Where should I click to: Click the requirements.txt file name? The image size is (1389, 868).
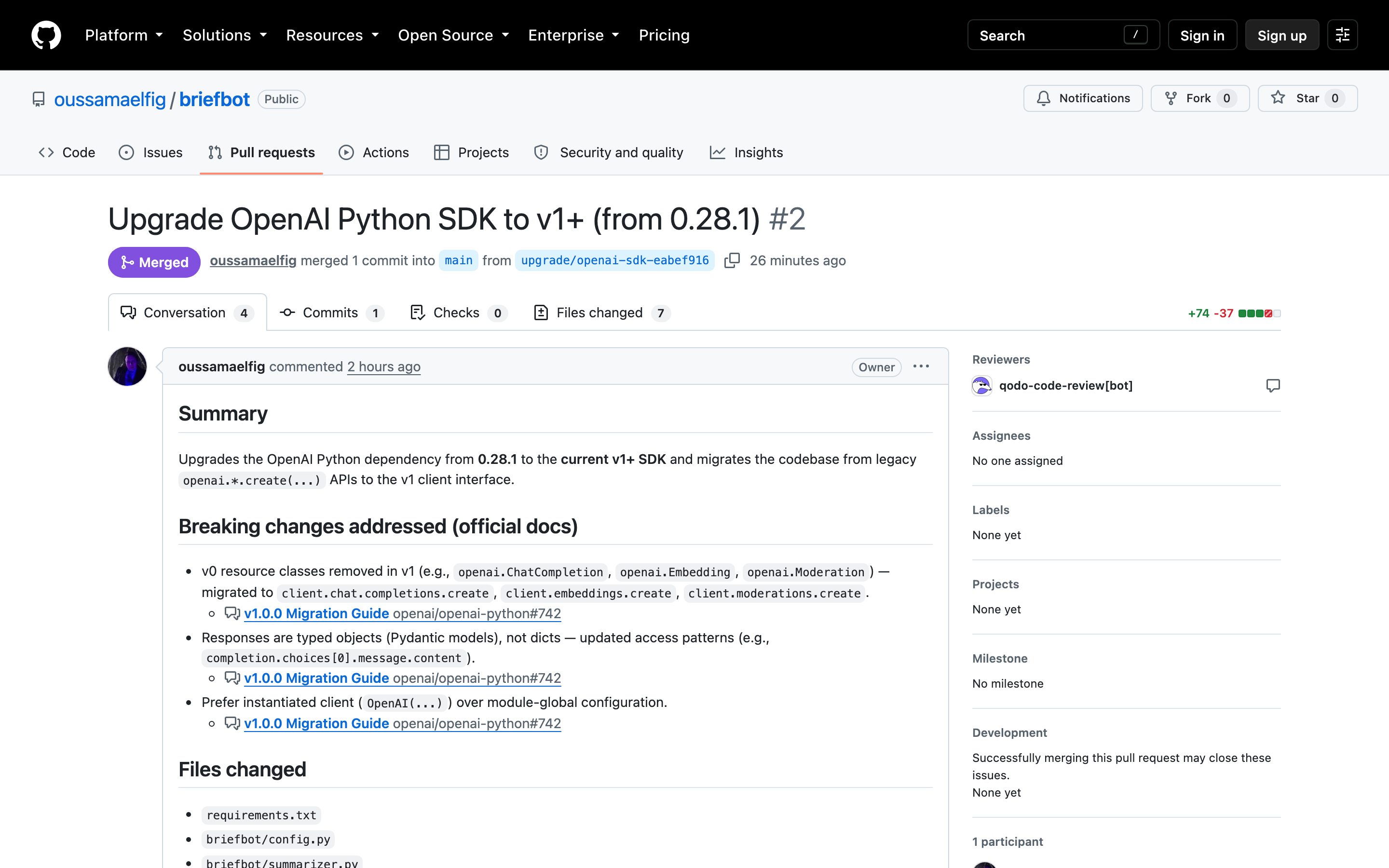[261, 814]
